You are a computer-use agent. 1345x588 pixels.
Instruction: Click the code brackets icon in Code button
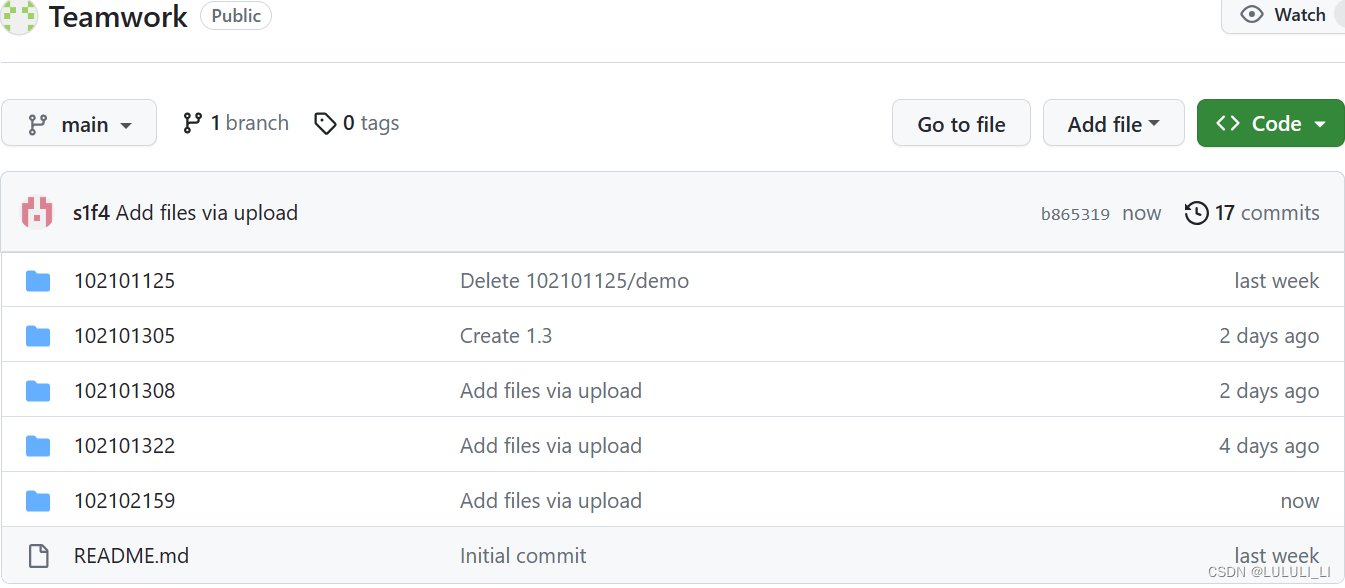1228,123
